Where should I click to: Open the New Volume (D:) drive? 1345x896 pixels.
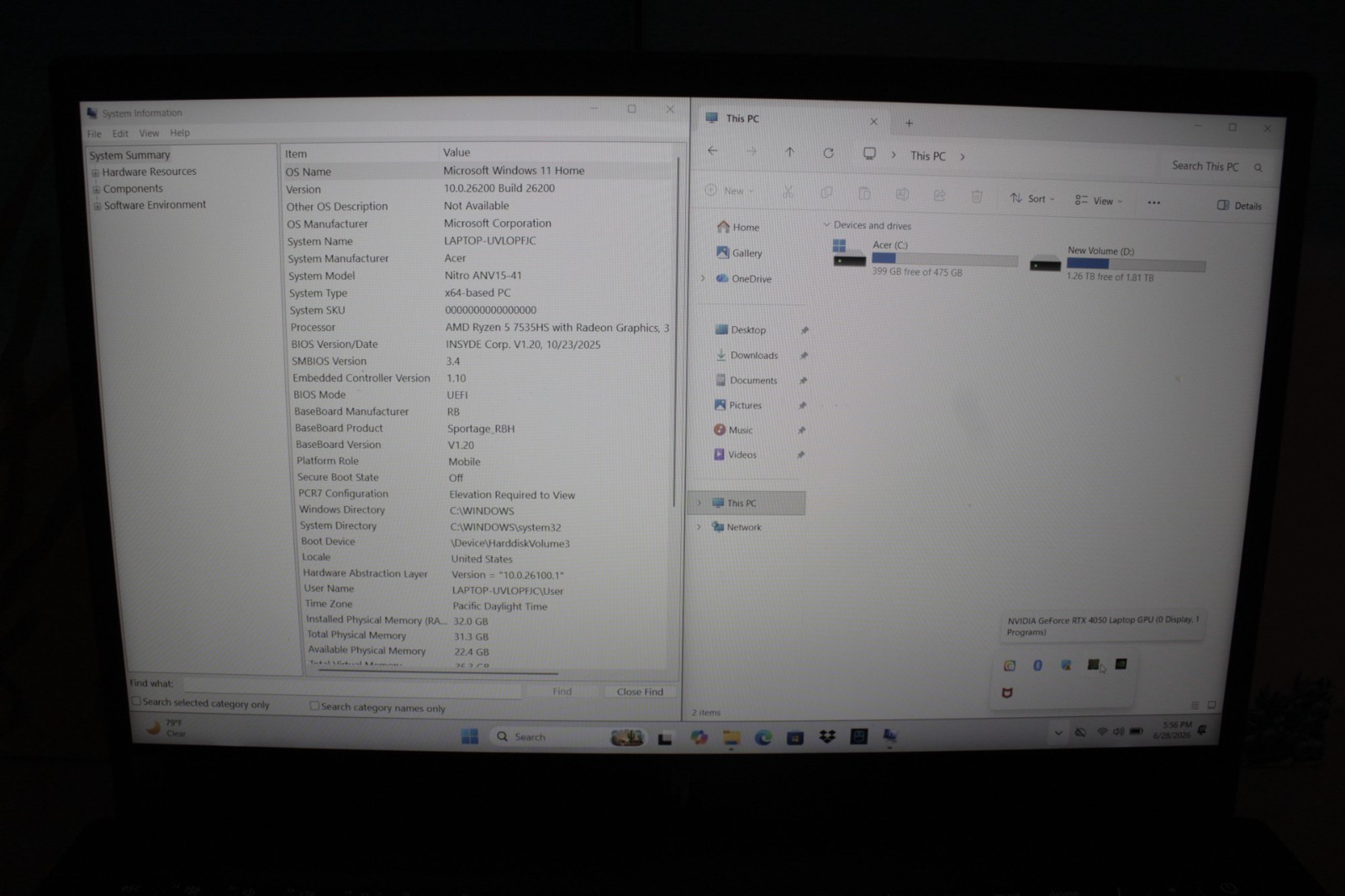pyautogui.click(x=1118, y=263)
